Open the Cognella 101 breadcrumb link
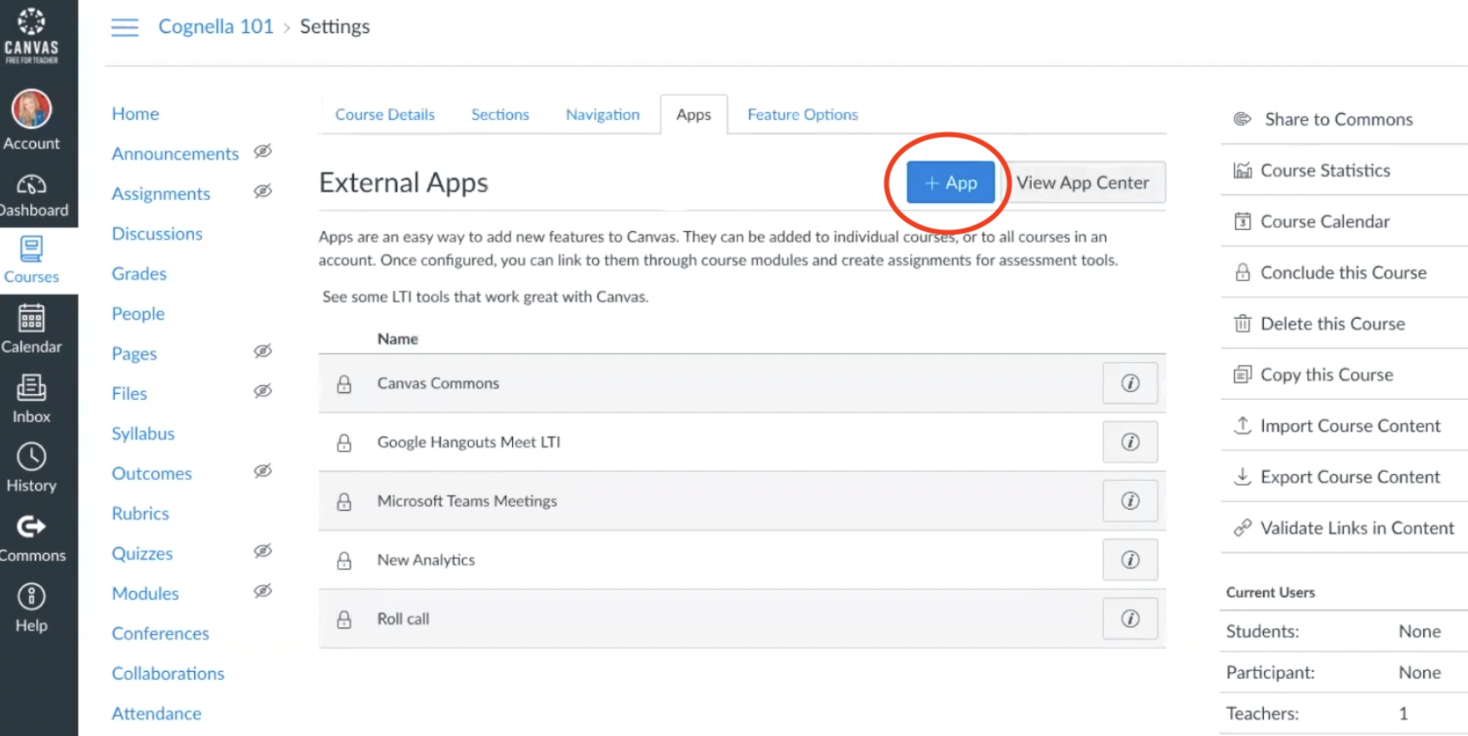This screenshot has height=736, width=1468. pyautogui.click(x=216, y=27)
